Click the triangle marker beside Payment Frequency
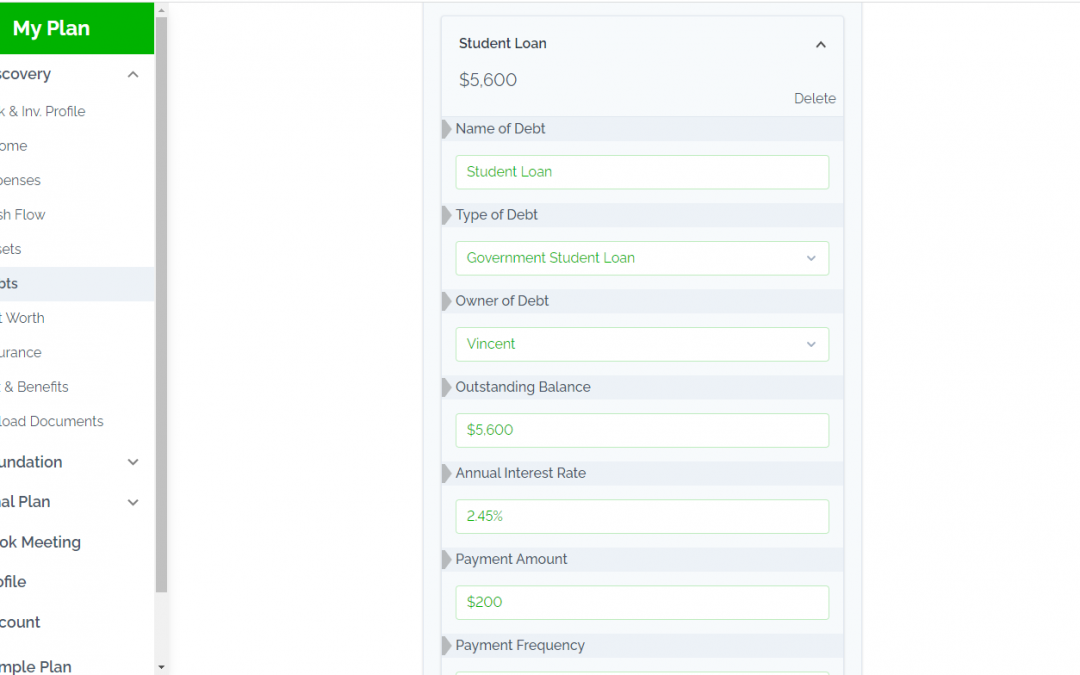 (446, 645)
